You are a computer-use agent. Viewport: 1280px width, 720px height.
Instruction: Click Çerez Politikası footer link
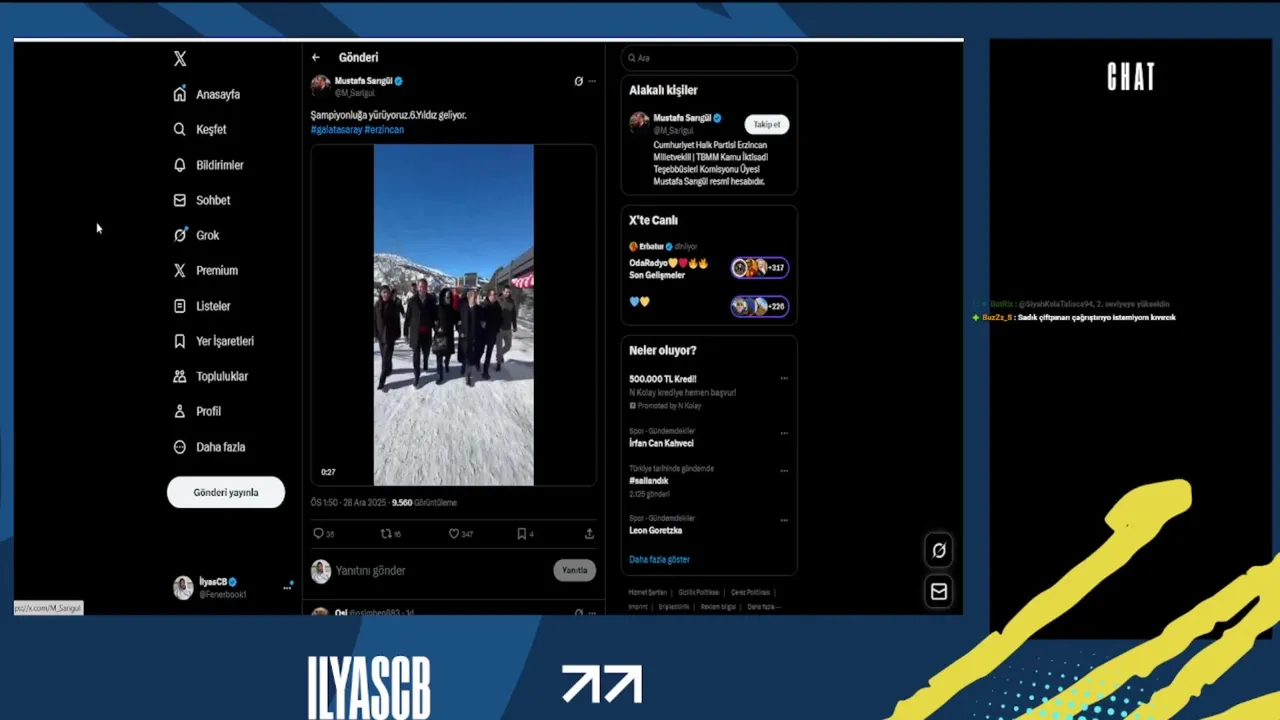pos(750,593)
